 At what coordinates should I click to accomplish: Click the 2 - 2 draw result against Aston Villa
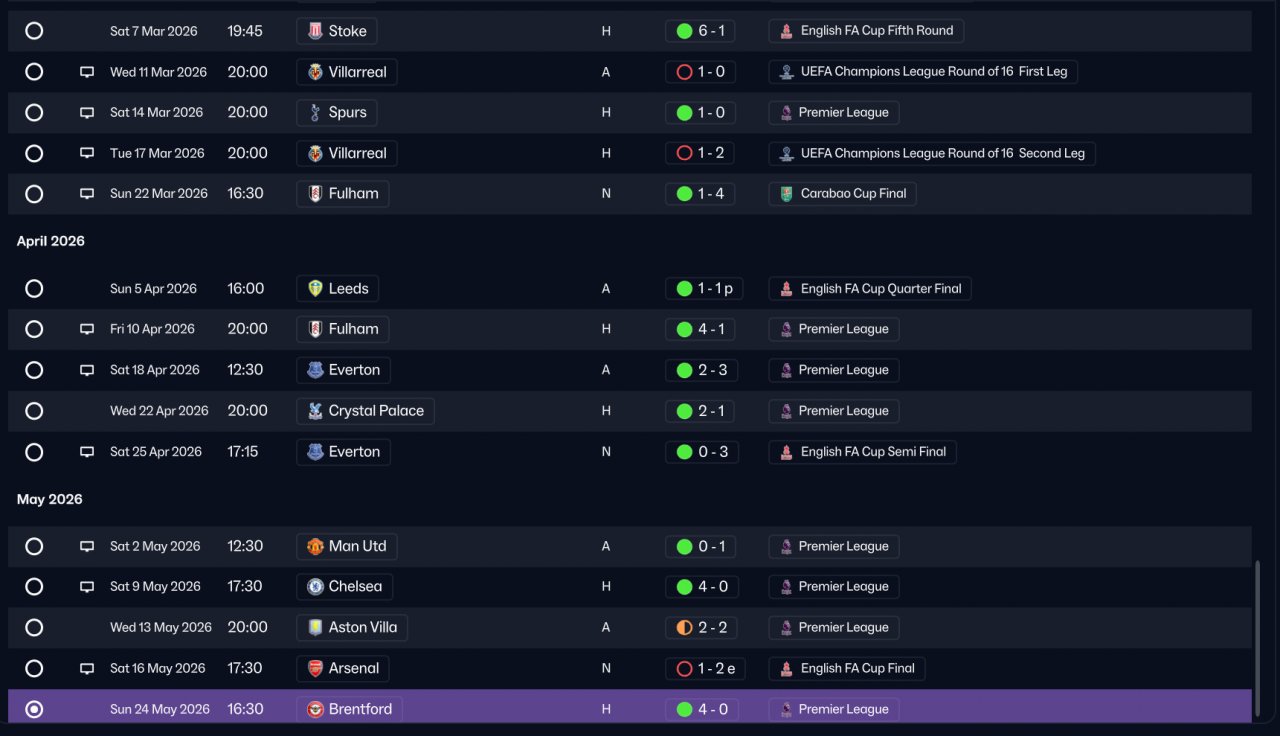coord(700,628)
